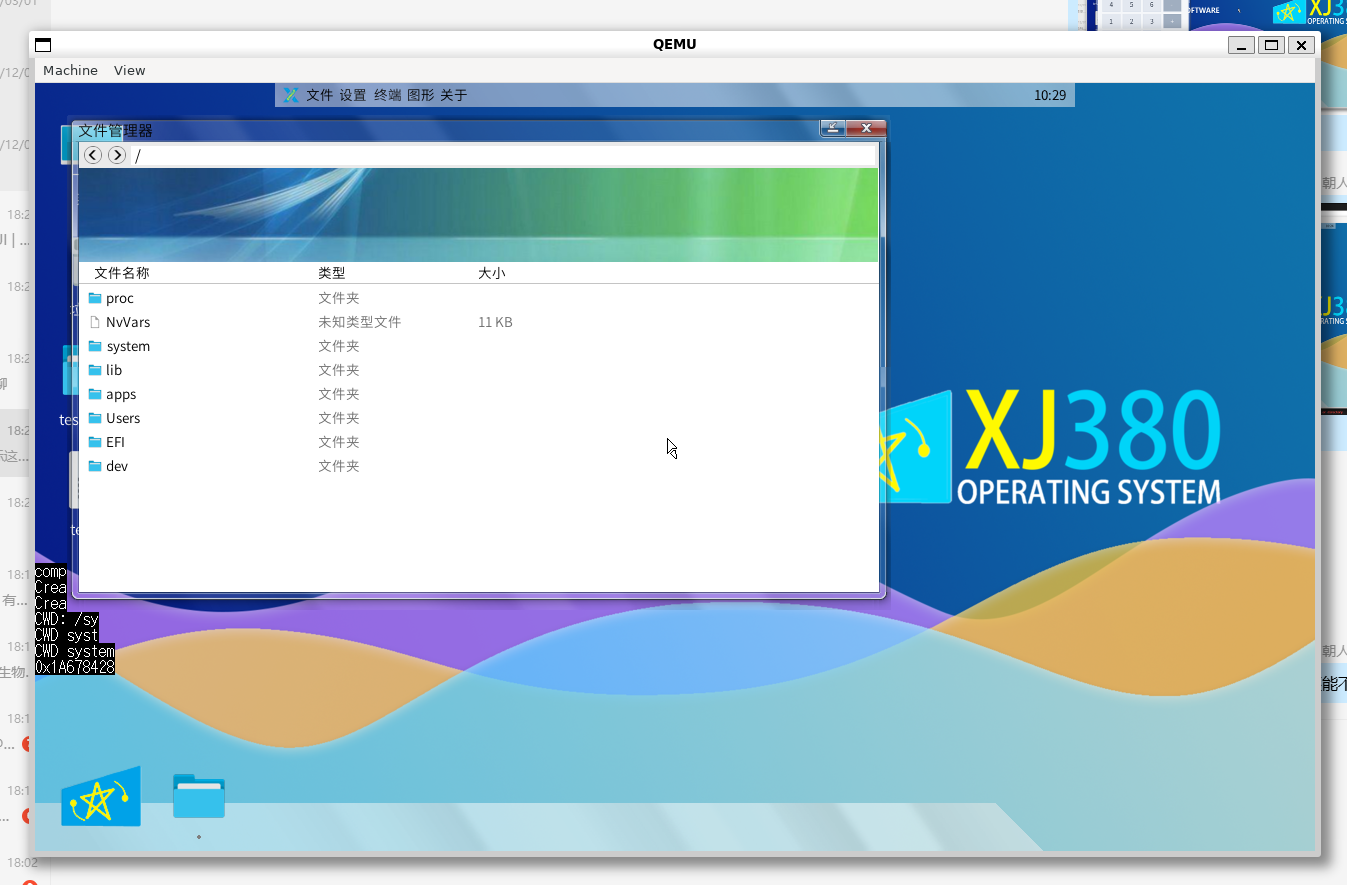Image resolution: width=1347 pixels, height=885 pixels.
Task: Open the 图形 menu item
Action: [x=421, y=95]
